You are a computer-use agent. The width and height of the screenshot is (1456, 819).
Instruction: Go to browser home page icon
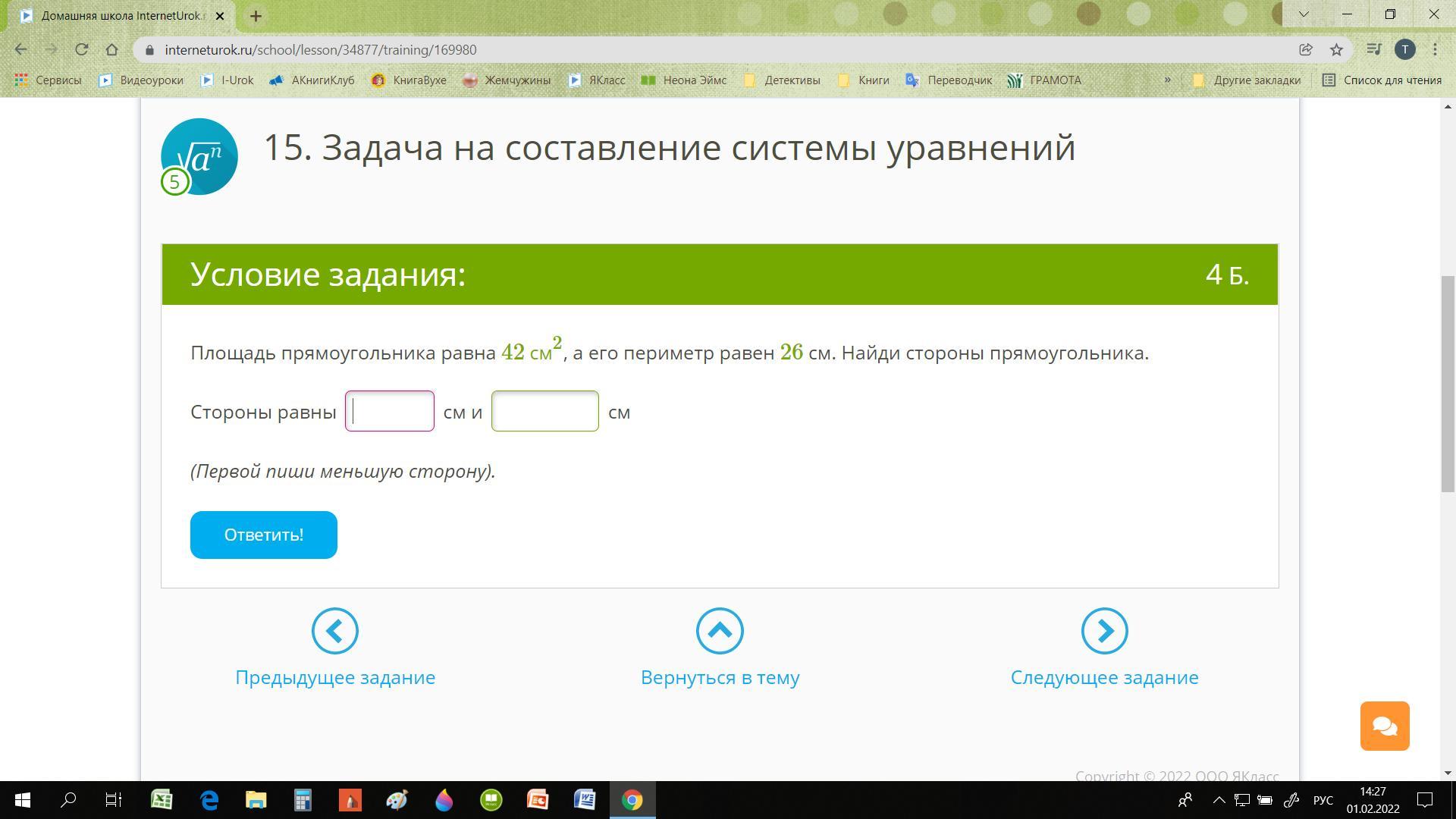pos(112,50)
